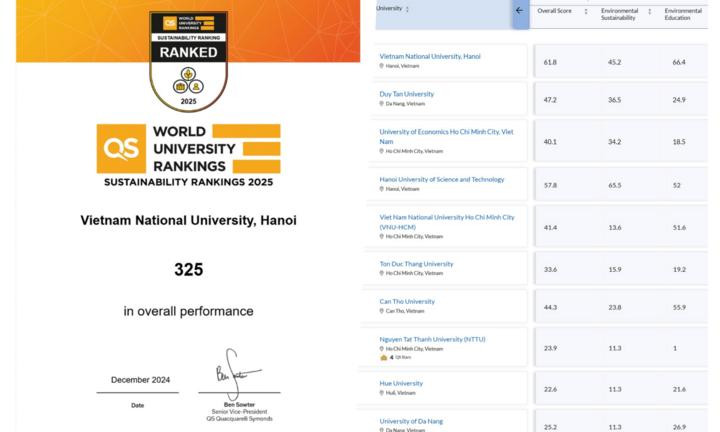This screenshot has height=432, width=720.
Task: Click the location pin under Ton Duc Thang University
Action: pos(381,273)
